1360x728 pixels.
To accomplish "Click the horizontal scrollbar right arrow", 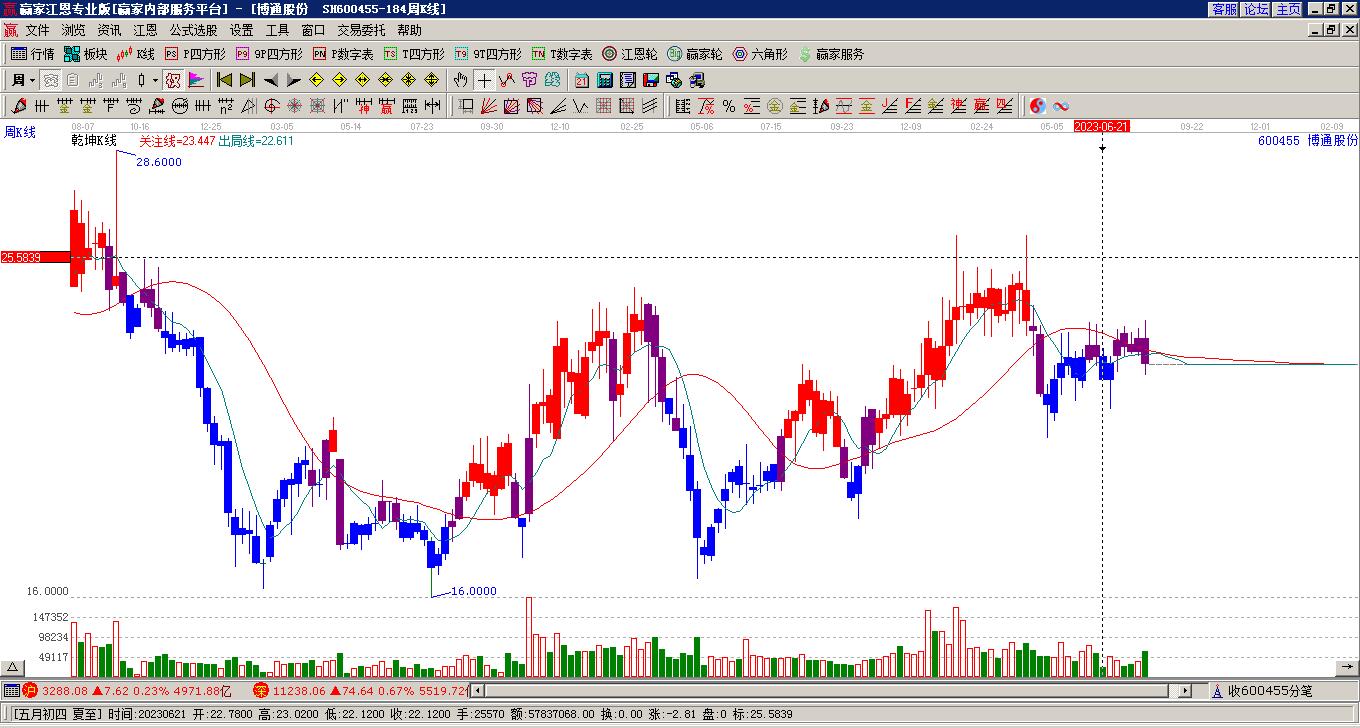I will (1185, 690).
